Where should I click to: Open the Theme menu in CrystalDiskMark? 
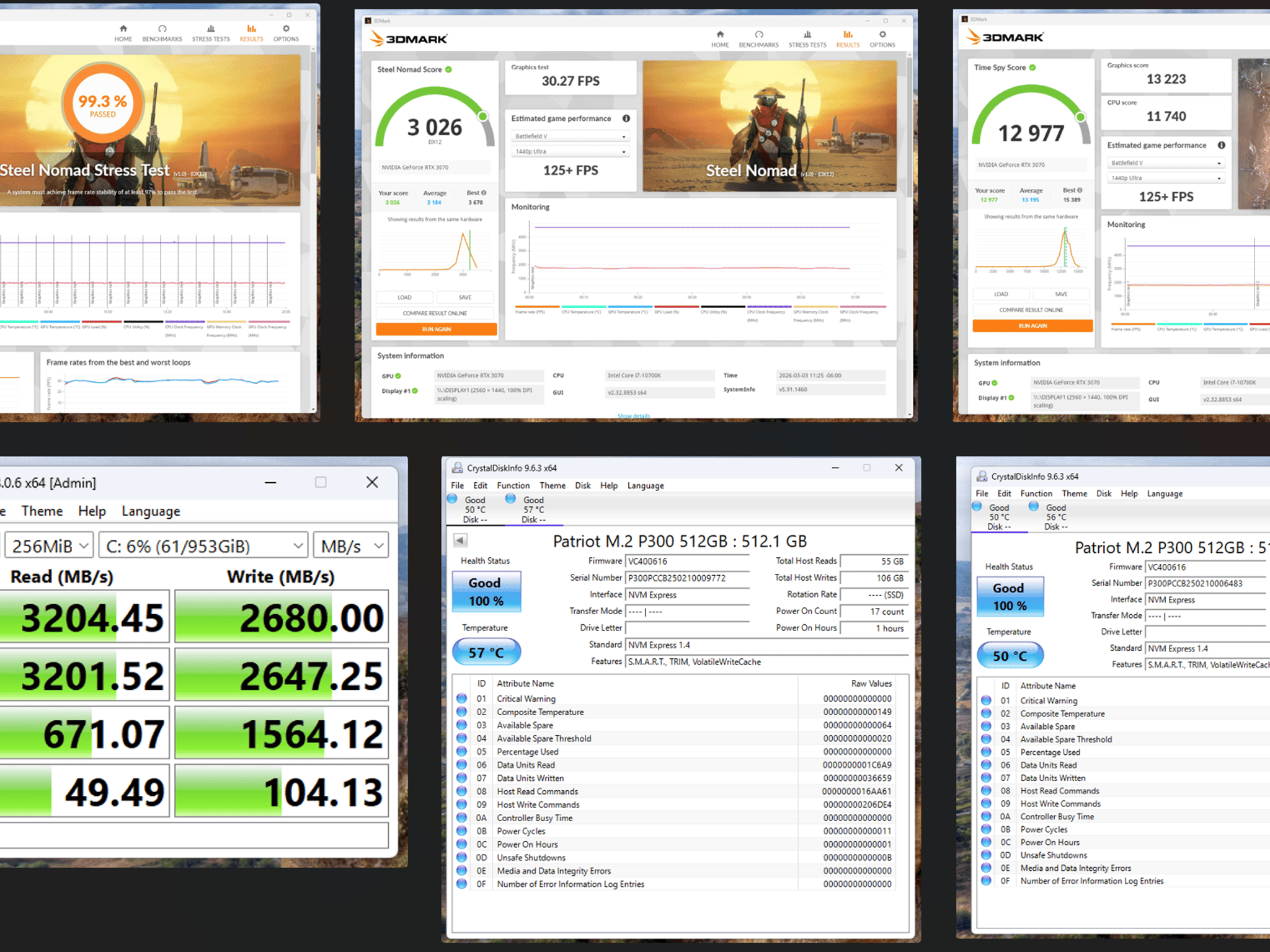click(x=42, y=511)
